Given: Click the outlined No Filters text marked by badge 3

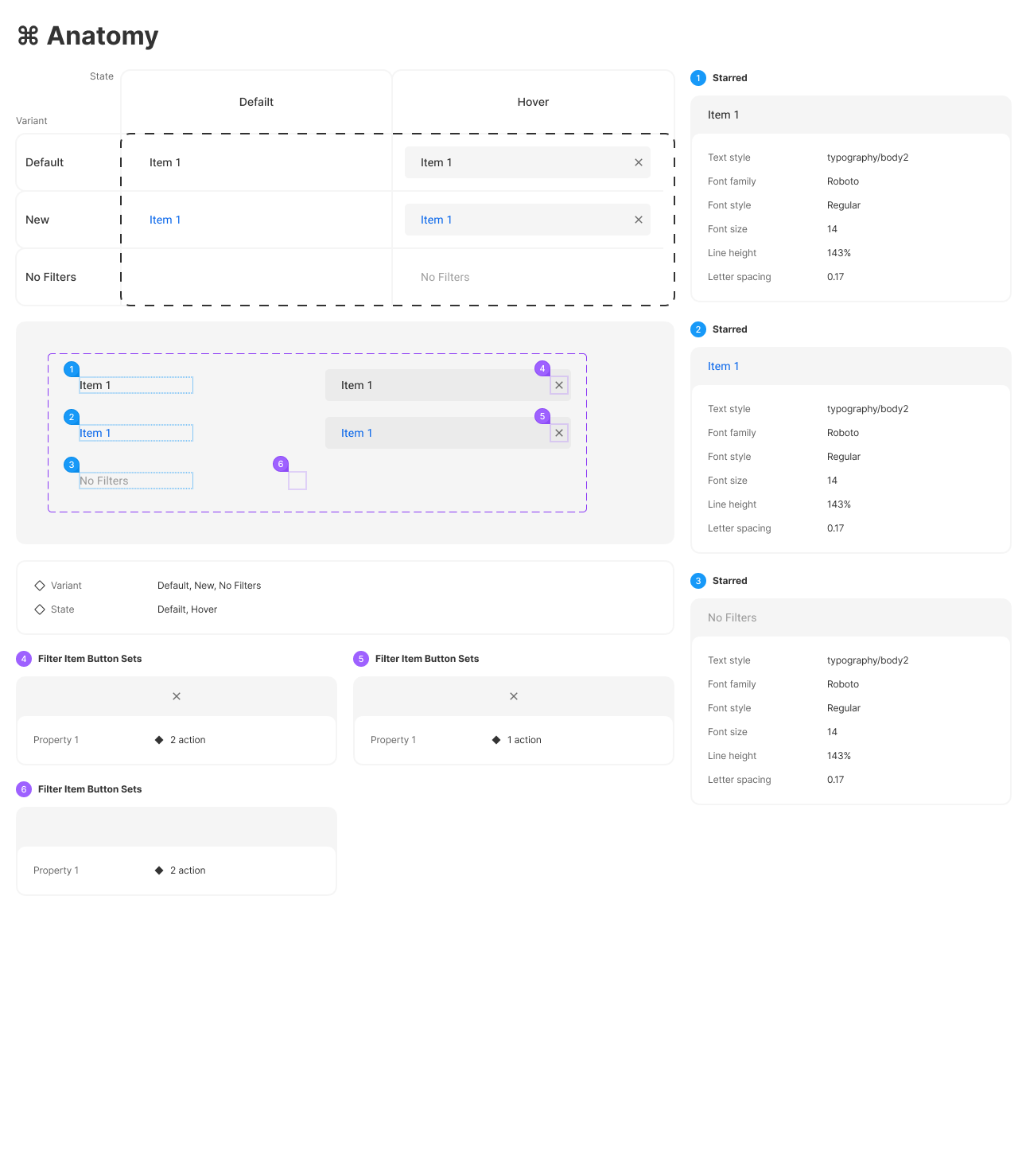Looking at the screenshot, I should pos(136,481).
